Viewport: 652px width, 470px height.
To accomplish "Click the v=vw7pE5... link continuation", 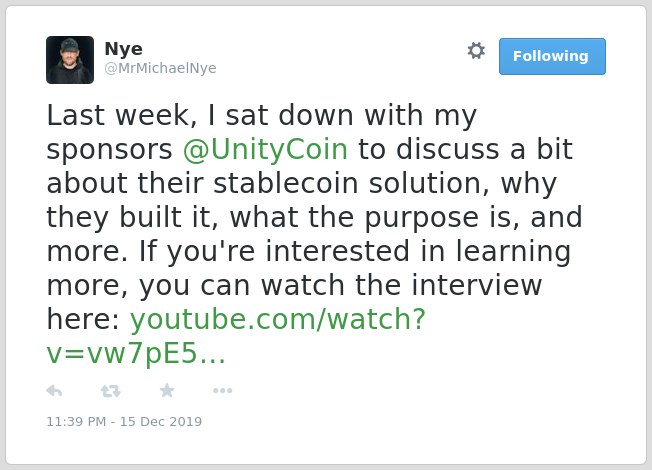I will tap(136, 354).
